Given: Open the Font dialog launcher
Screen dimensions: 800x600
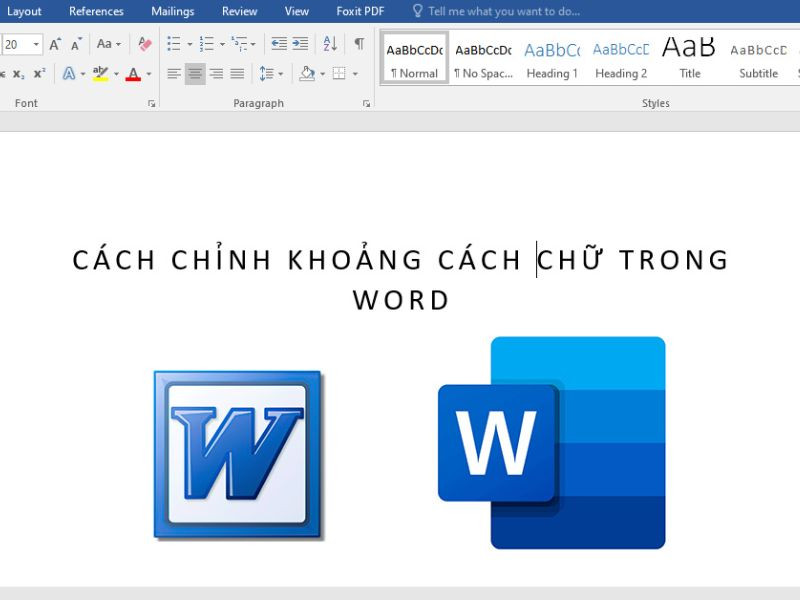Looking at the screenshot, I should [152, 104].
